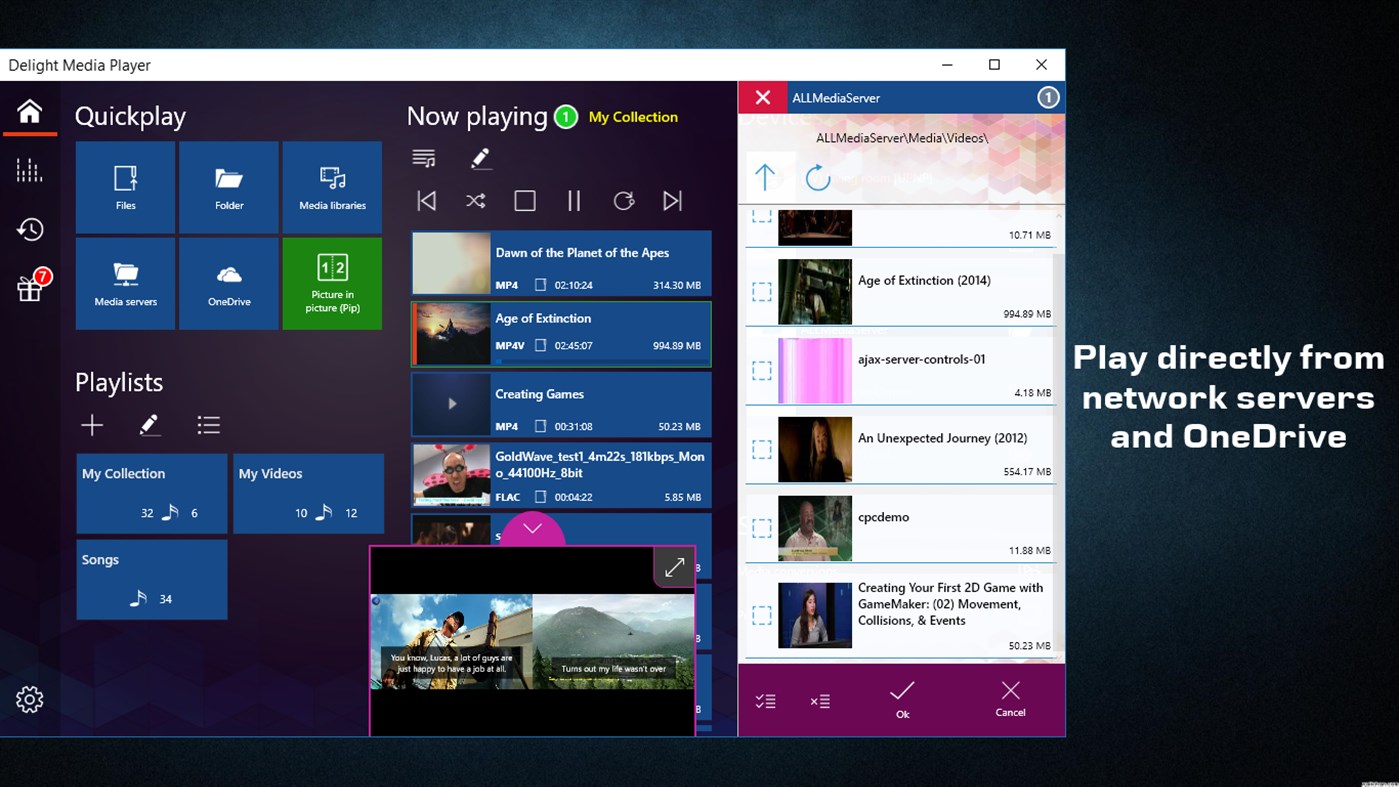Screen dimensions: 1399x787
Task: Stop playback with the square icon
Action: [x=524, y=200]
